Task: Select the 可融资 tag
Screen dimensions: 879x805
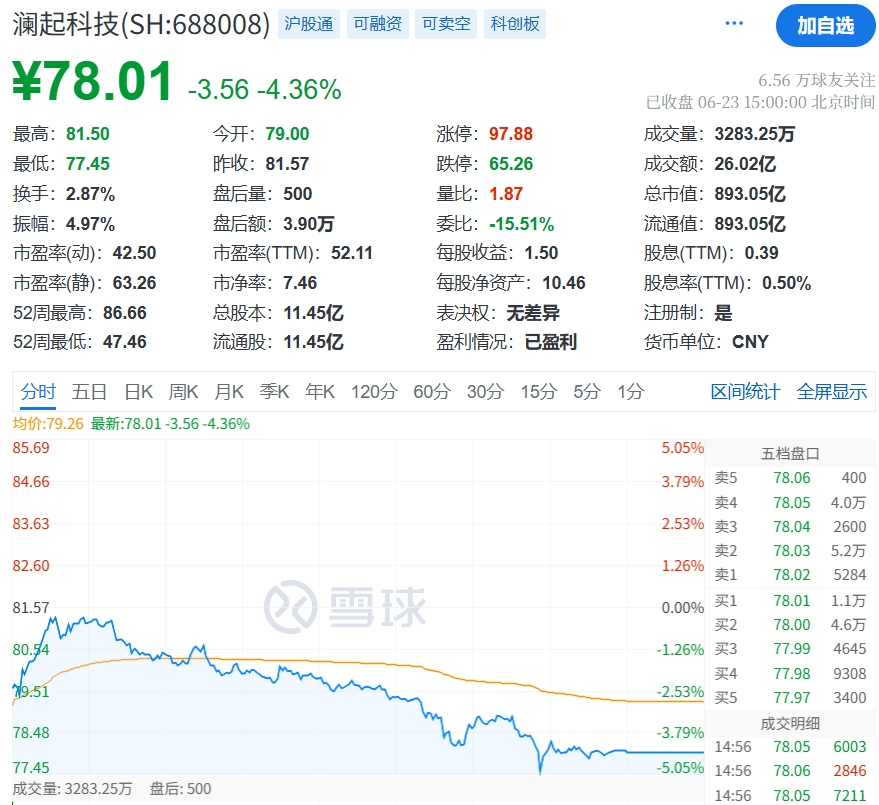Action: click(377, 24)
